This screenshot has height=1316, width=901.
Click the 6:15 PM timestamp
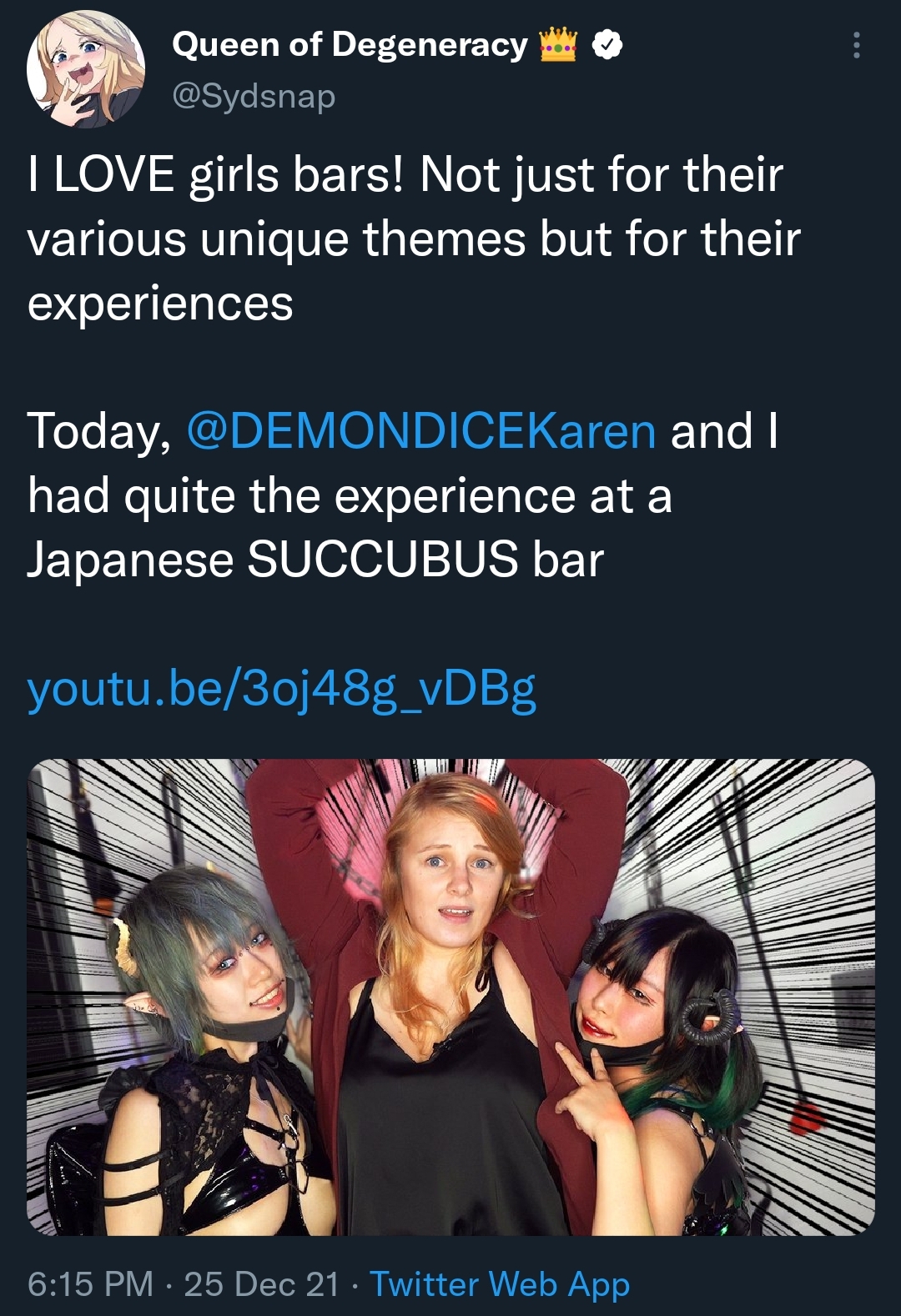pyautogui.click(x=90, y=1284)
